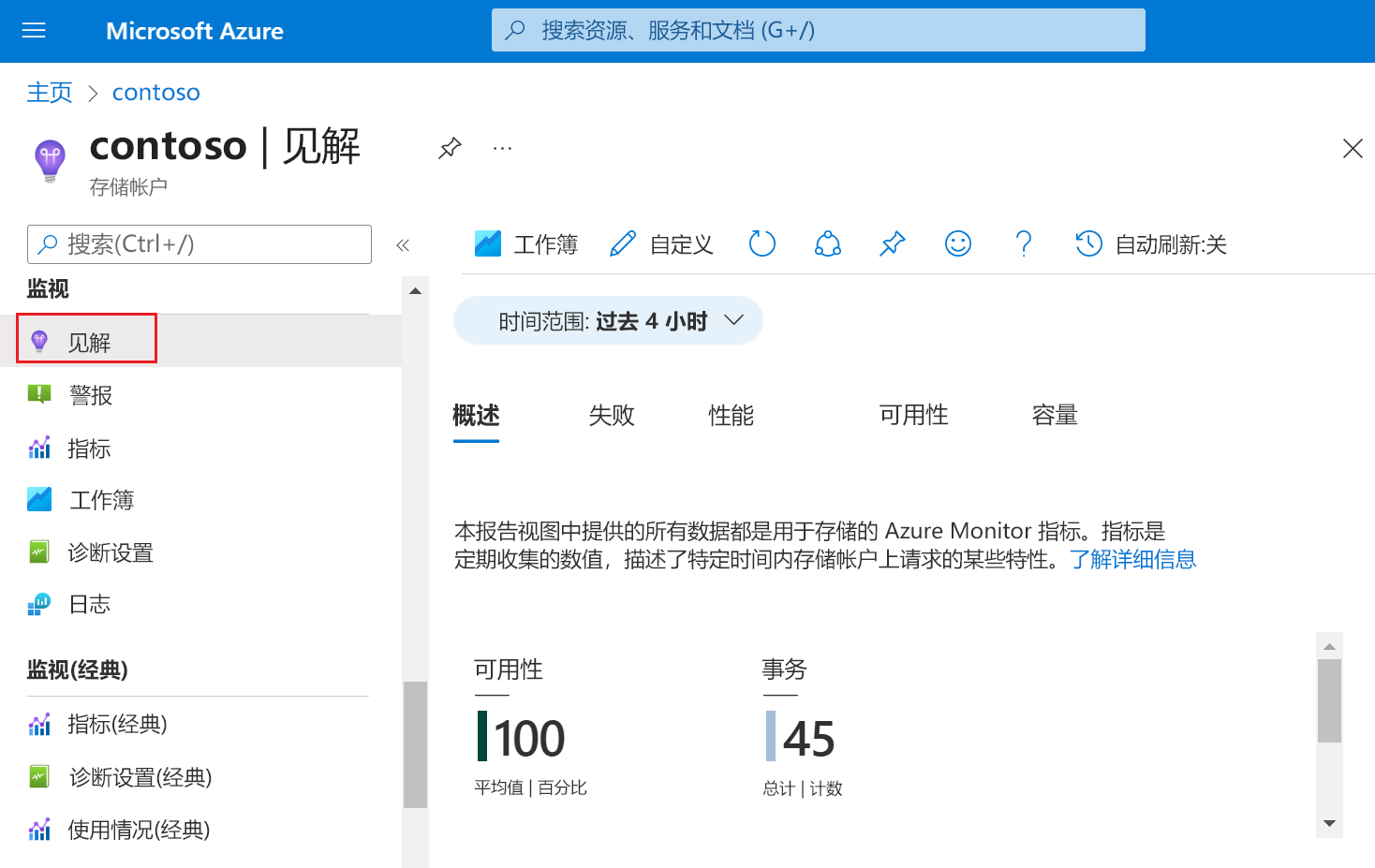This screenshot has height=868, width=1375.
Task: Click the Microsoft Azure logo text
Action: coord(195,31)
